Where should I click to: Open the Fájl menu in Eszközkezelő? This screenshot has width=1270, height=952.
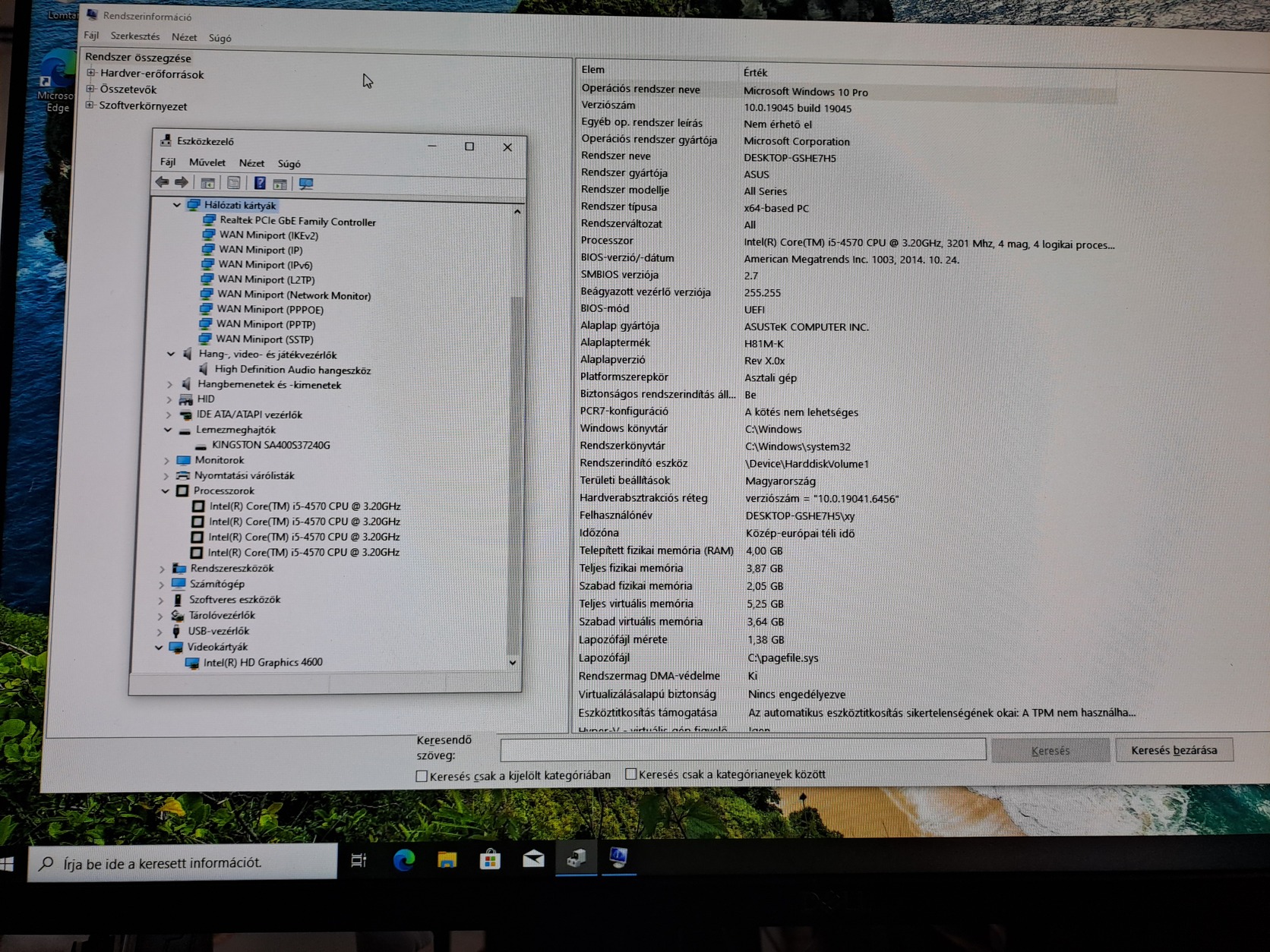[x=168, y=162]
